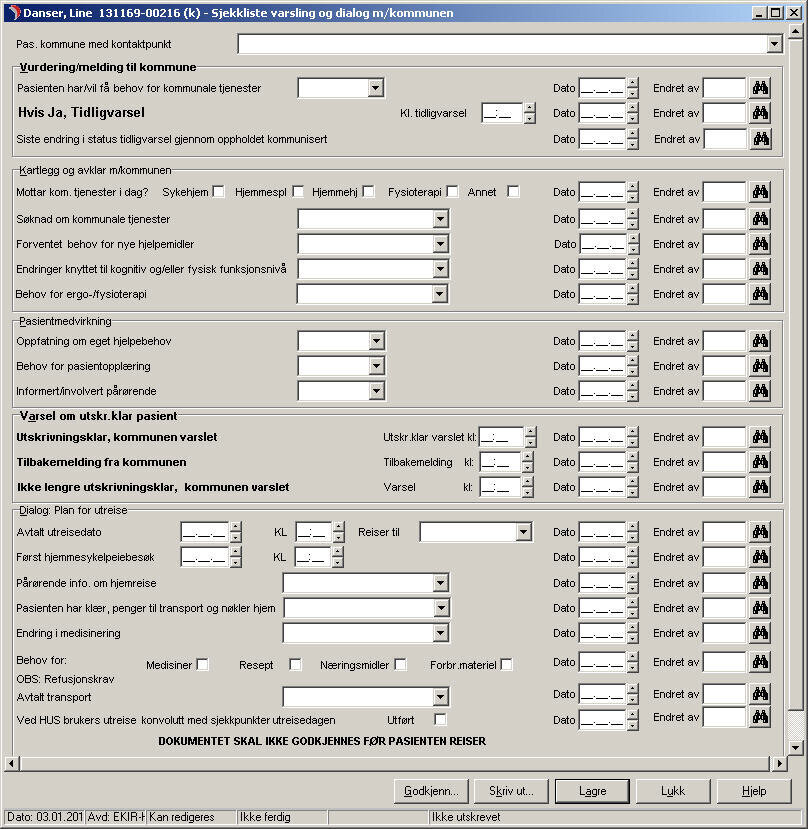Click the Godkjenn... button
The width and height of the screenshot is (808, 829).
[x=431, y=791]
